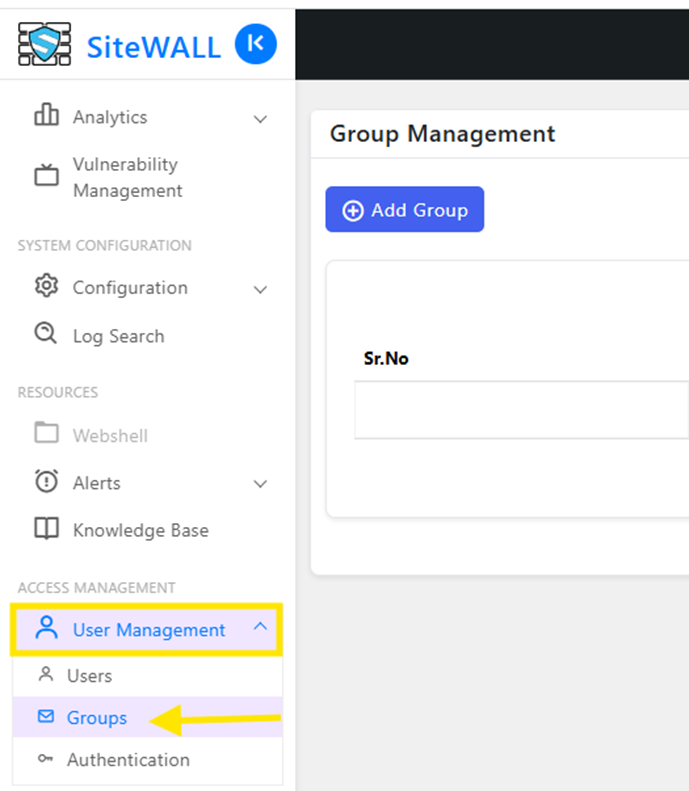Open the Authentication submenu item

tap(147, 760)
